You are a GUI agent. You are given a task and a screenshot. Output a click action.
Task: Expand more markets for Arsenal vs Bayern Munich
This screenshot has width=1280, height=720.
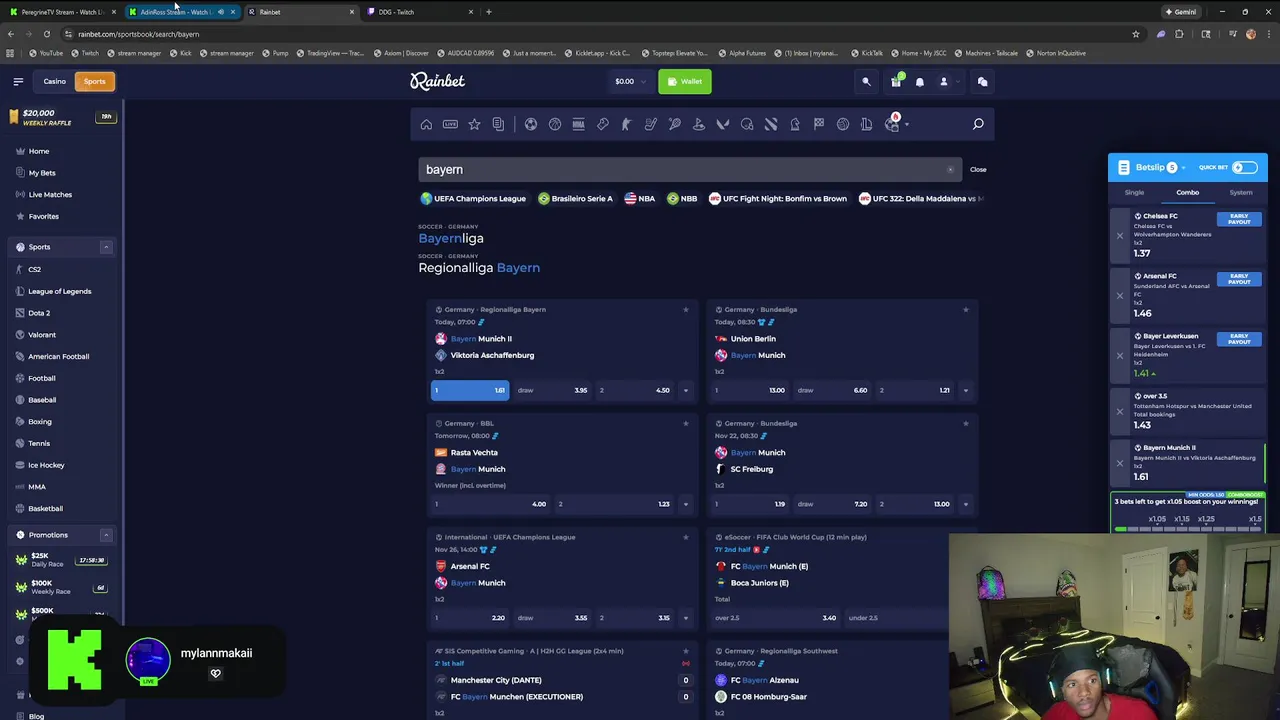coord(685,618)
